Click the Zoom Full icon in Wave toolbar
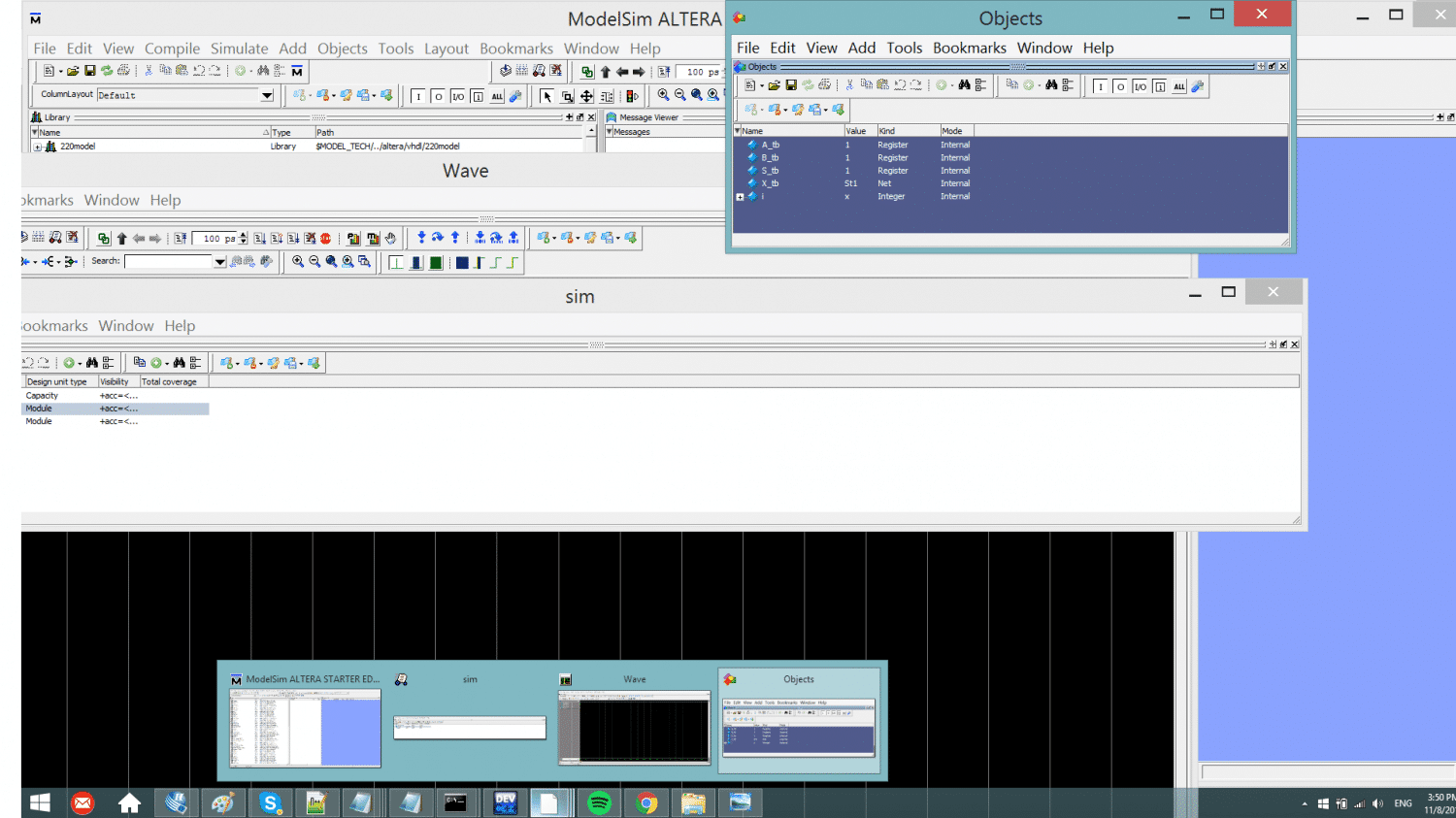 coord(331,262)
